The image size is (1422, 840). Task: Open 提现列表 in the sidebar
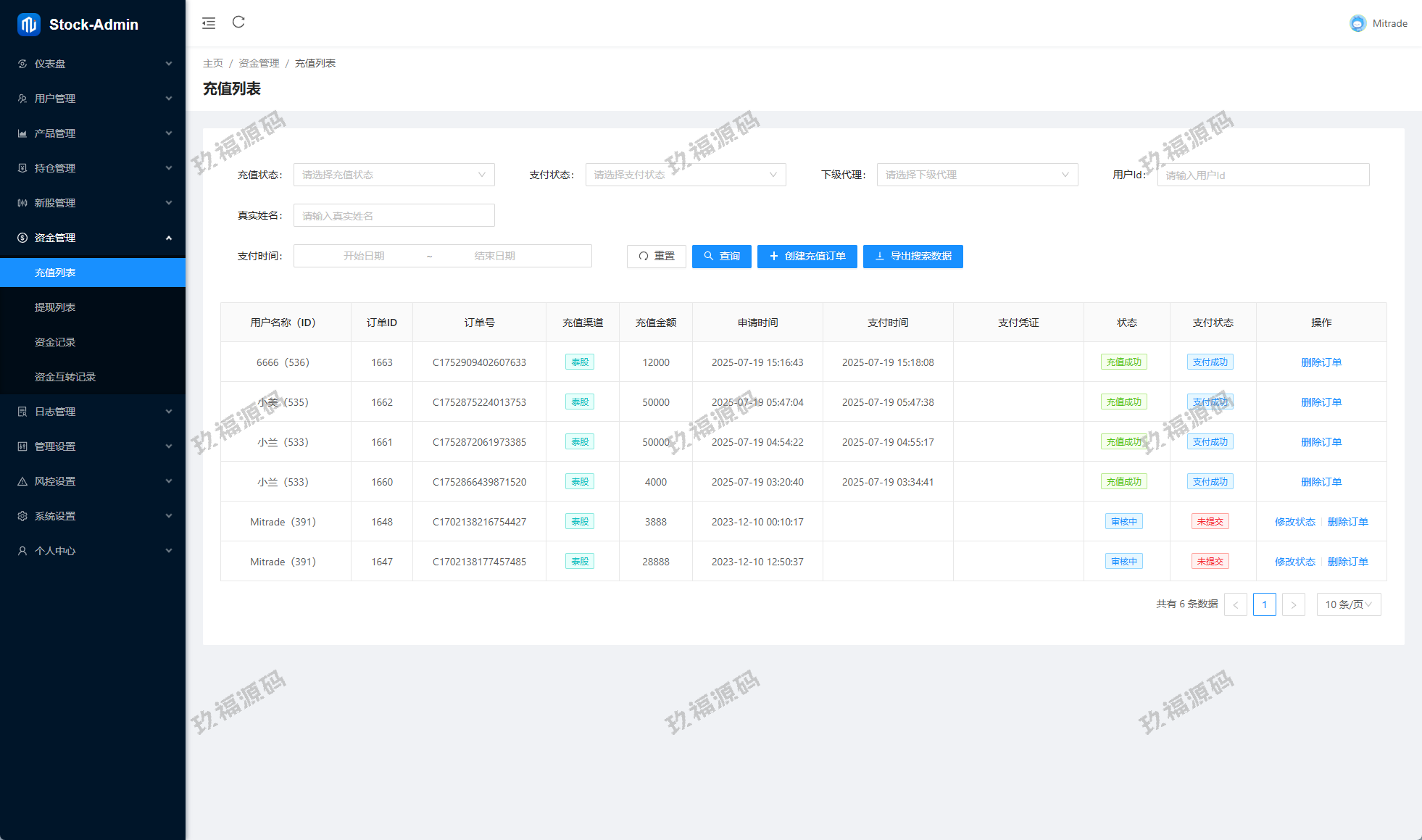click(x=55, y=307)
